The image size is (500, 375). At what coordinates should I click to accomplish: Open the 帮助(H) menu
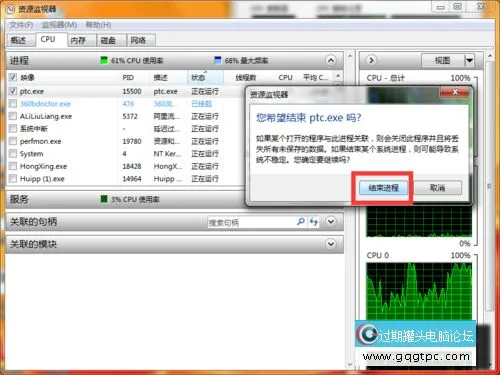point(98,25)
